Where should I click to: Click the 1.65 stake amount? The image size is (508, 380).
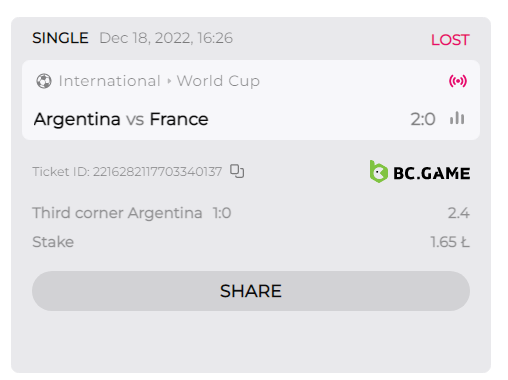(x=450, y=242)
